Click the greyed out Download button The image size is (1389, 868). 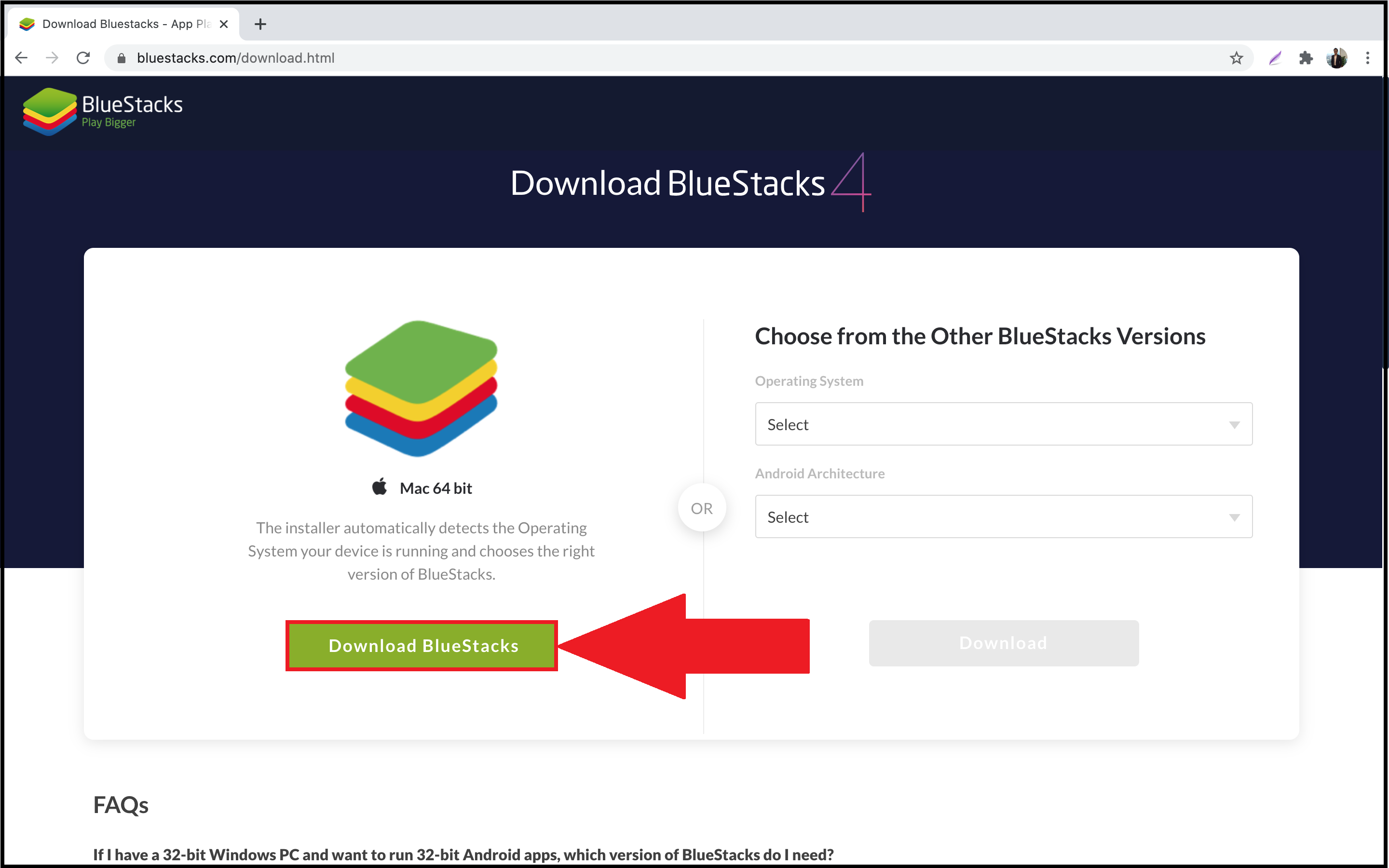1003,643
